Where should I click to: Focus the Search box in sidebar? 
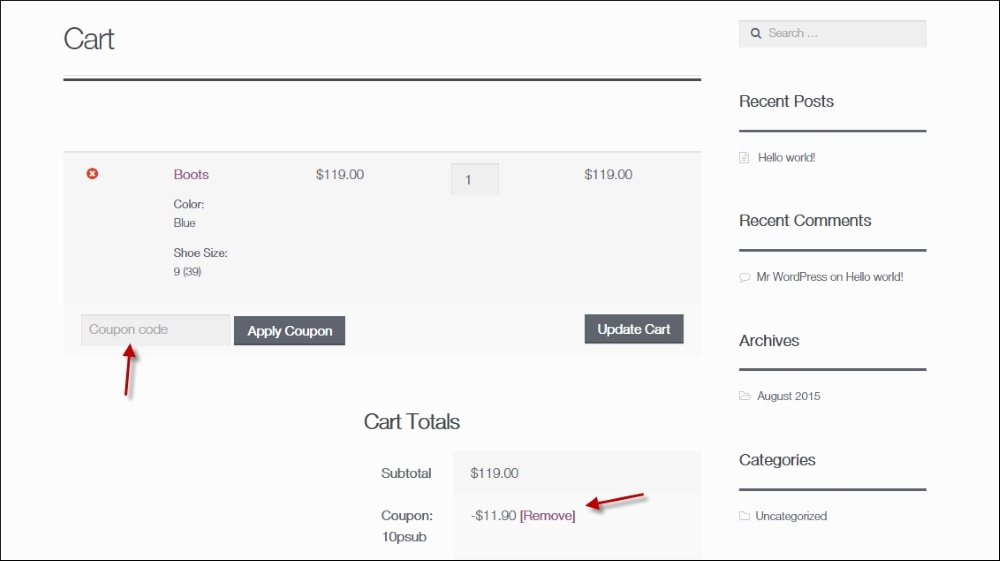(x=832, y=33)
